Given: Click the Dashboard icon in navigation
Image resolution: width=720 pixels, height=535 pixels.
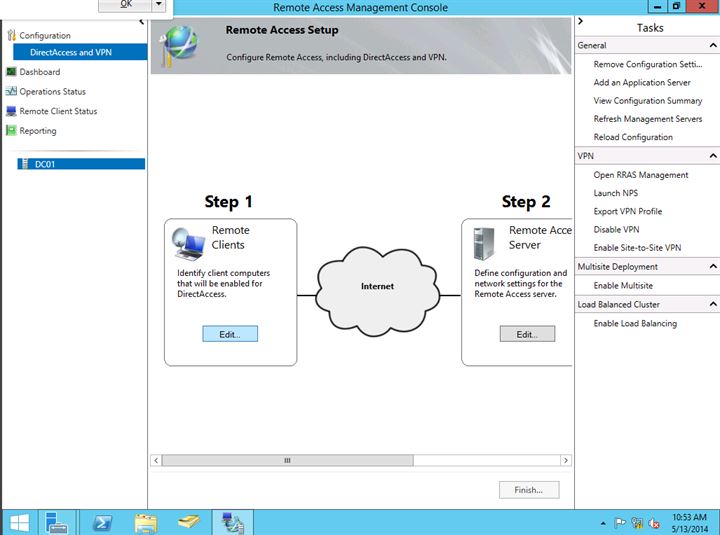Looking at the screenshot, I should 11,72.
